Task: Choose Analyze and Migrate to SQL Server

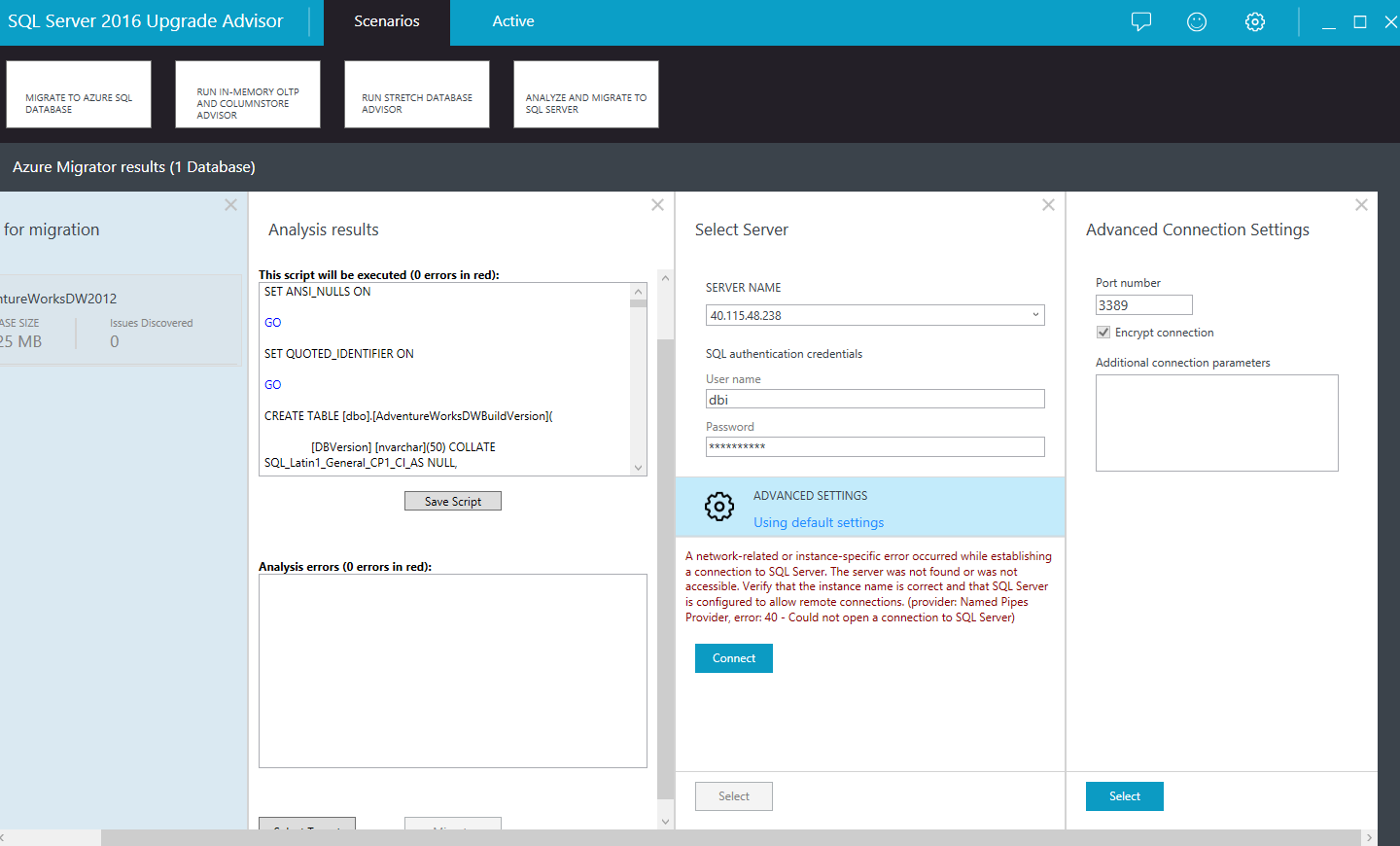Action: [586, 94]
